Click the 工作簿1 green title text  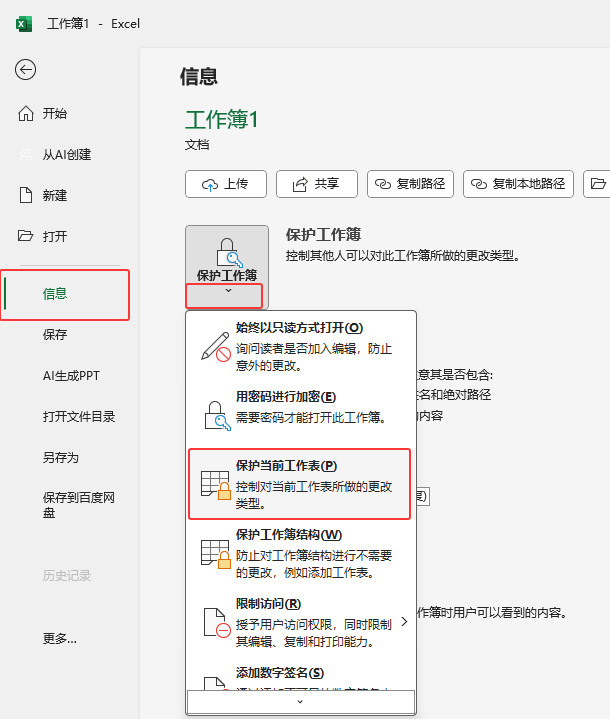(x=222, y=120)
